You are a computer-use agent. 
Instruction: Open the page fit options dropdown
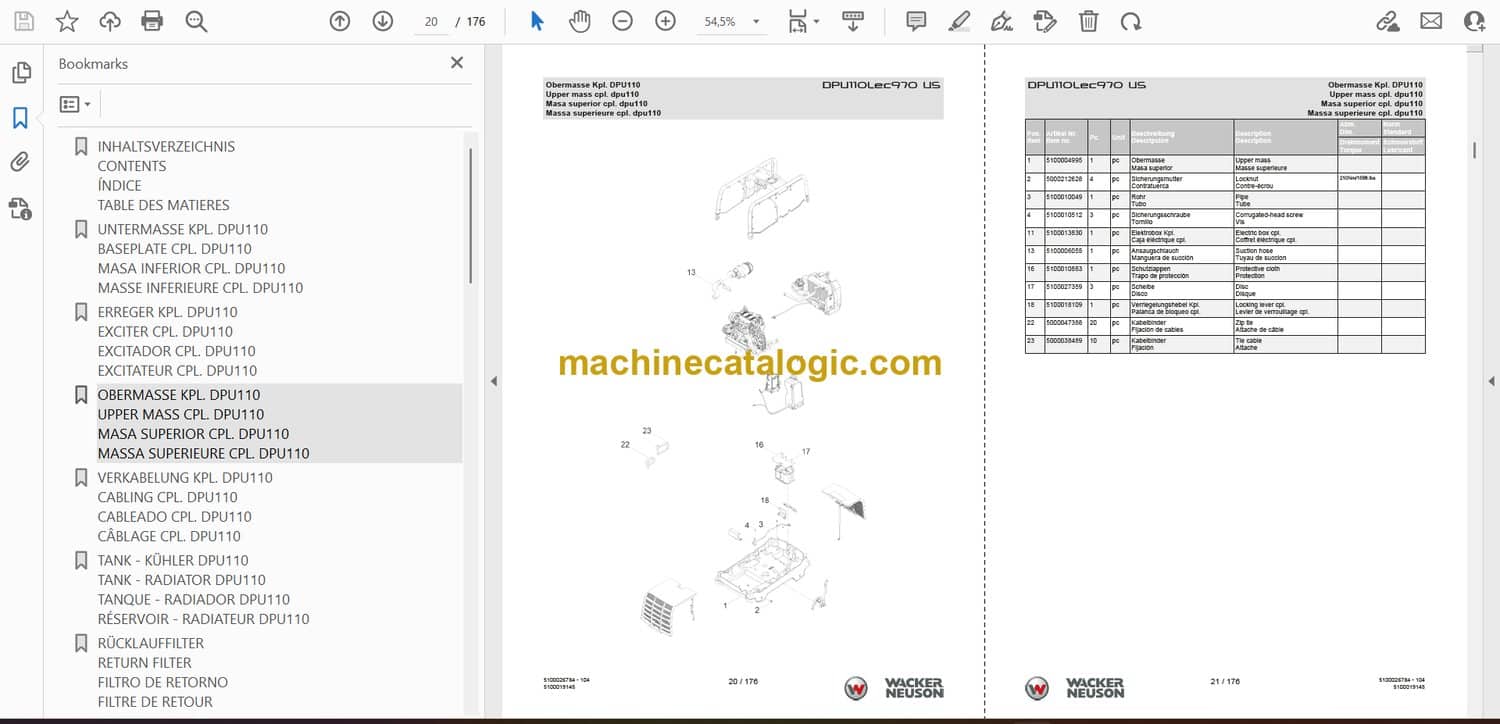click(802, 21)
